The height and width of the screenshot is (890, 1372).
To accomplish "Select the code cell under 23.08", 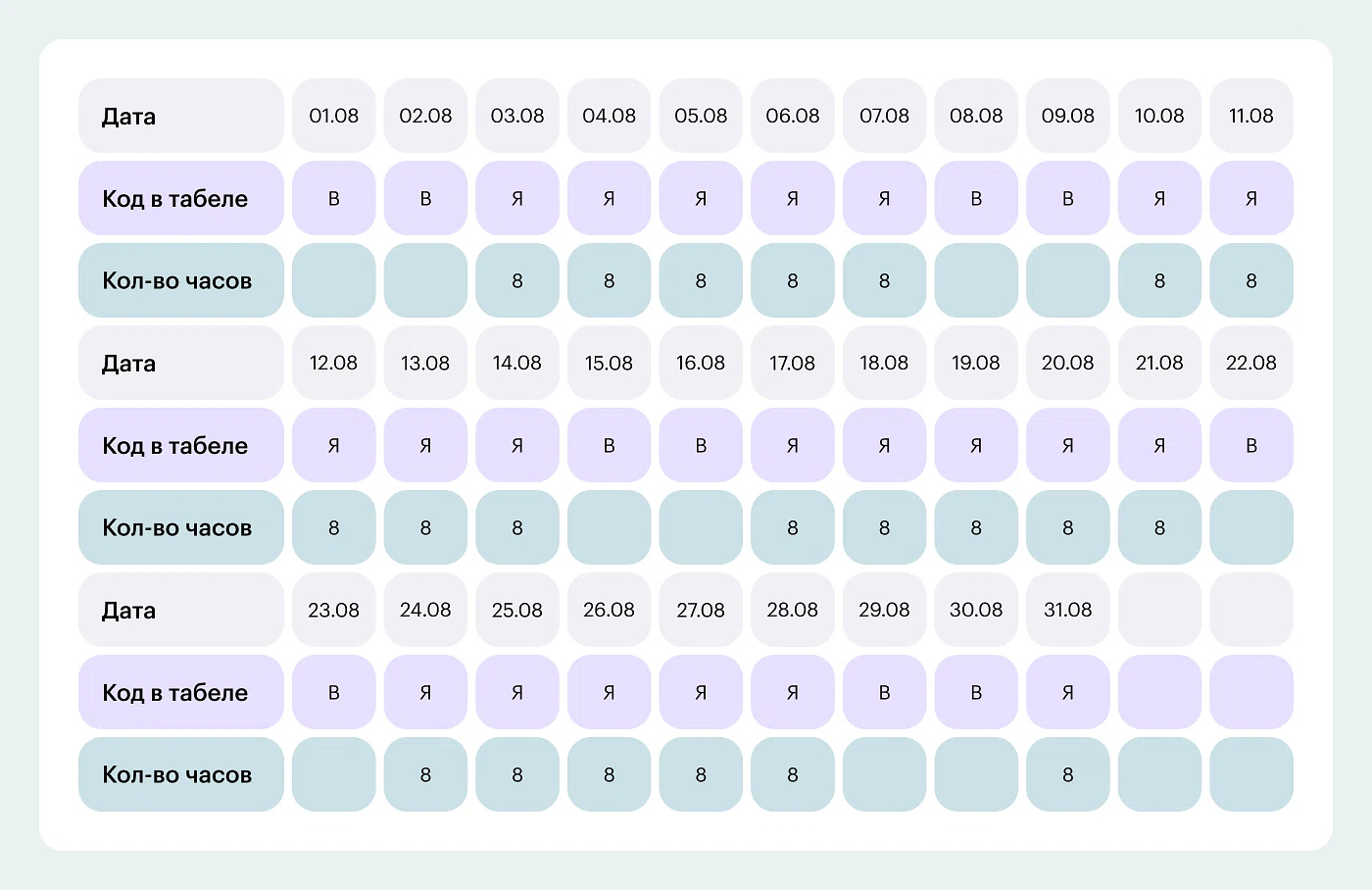I will 333,692.
